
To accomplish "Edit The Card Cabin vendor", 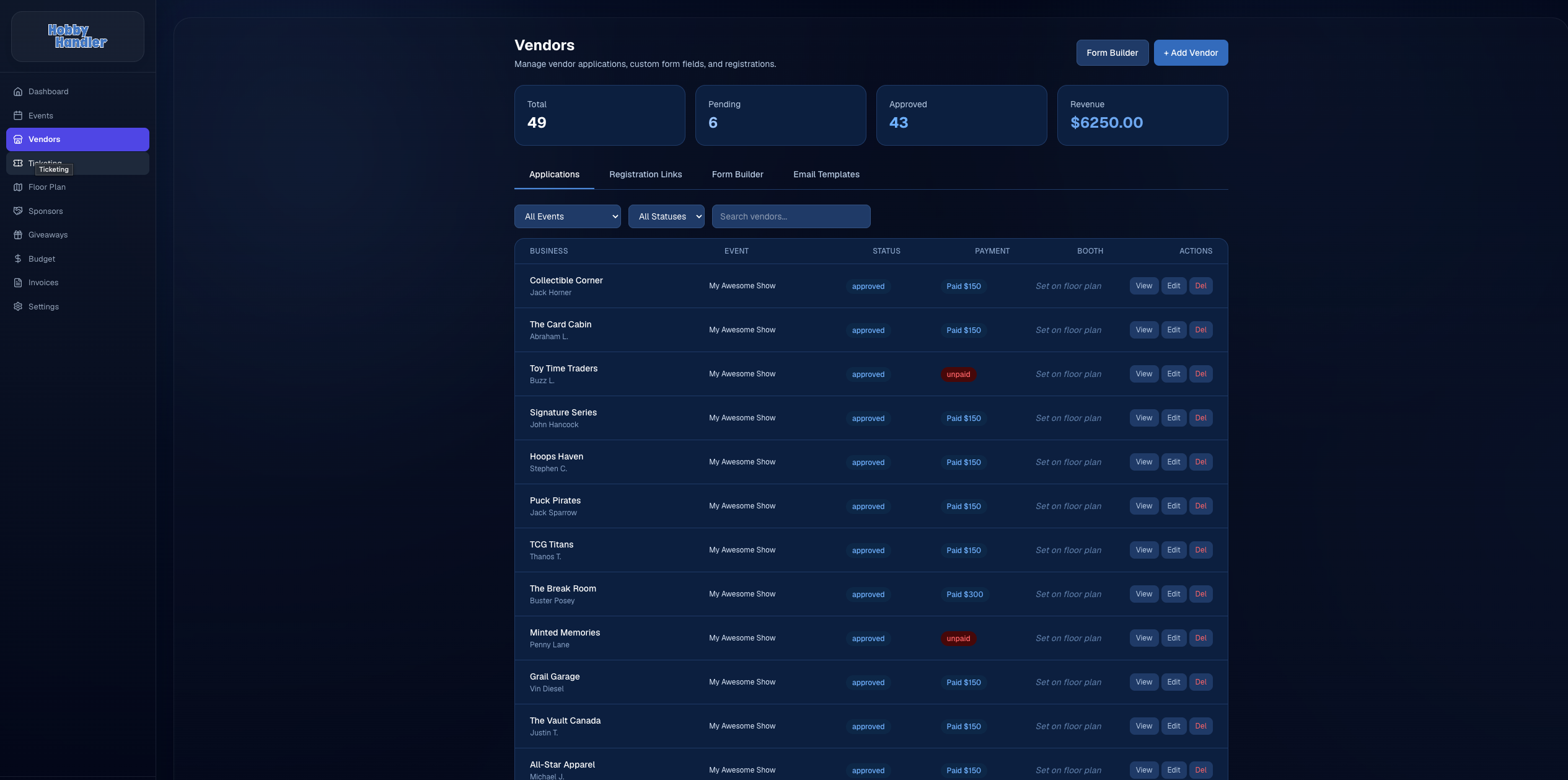I will point(1173,330).
